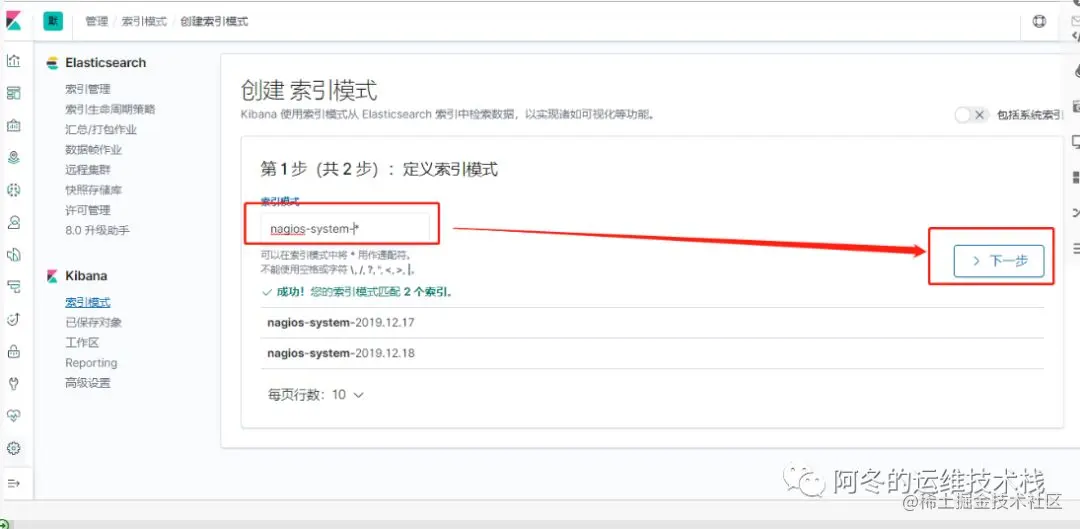Open the Dev Tools sidebar icon
Screen dimensions: 1080x529
coord(13,384)
